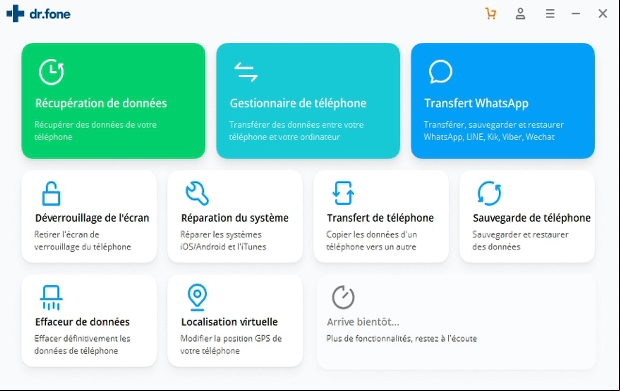Click the sync arrows icon for Sauvegarde de téléphone
Screen dimensions: 620x391
[489, 193]
